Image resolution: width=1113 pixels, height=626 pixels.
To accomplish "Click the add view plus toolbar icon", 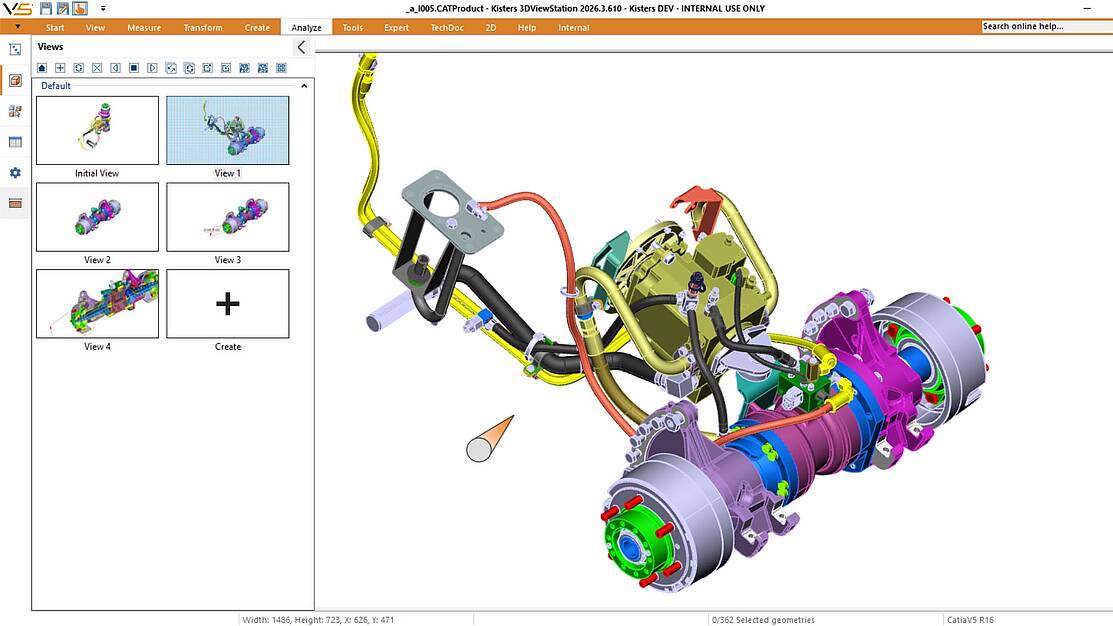I will tap(60, 68).
